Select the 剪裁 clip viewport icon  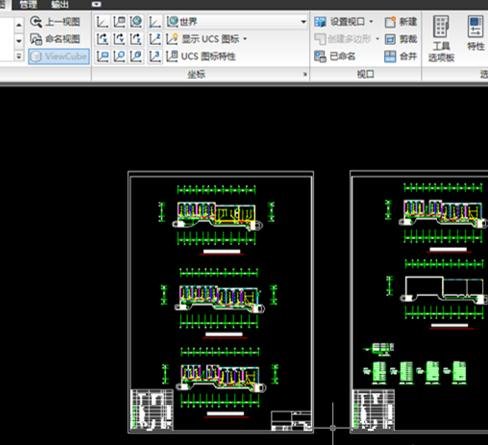point(390,39)
